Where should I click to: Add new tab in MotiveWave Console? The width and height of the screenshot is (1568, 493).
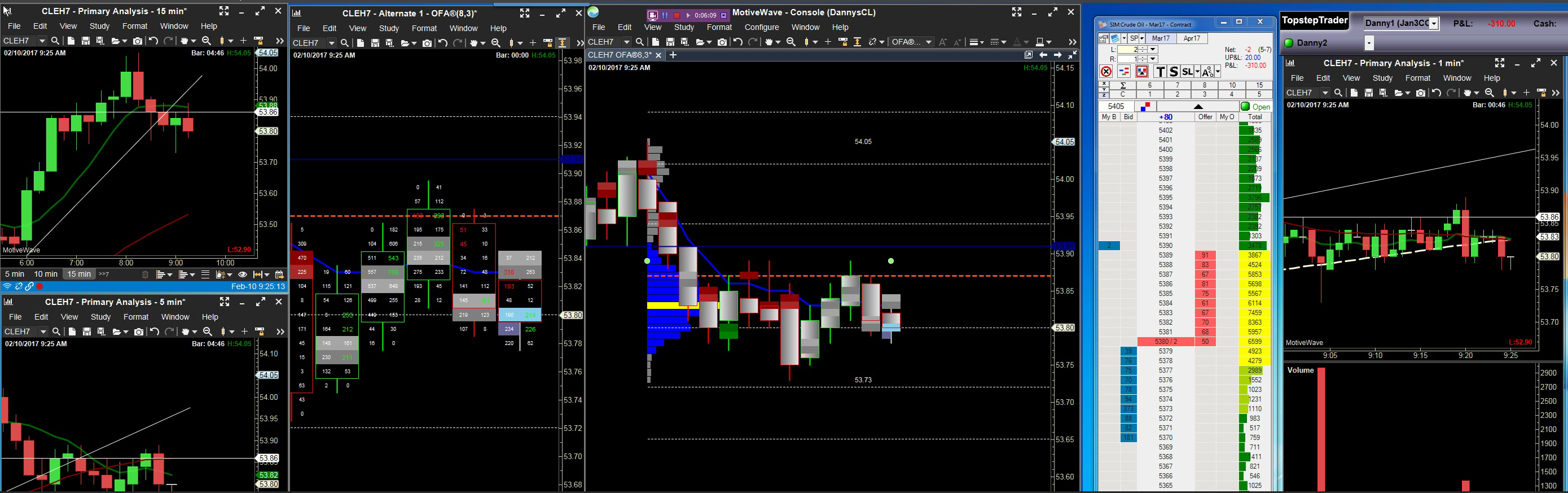pos(673,55)
